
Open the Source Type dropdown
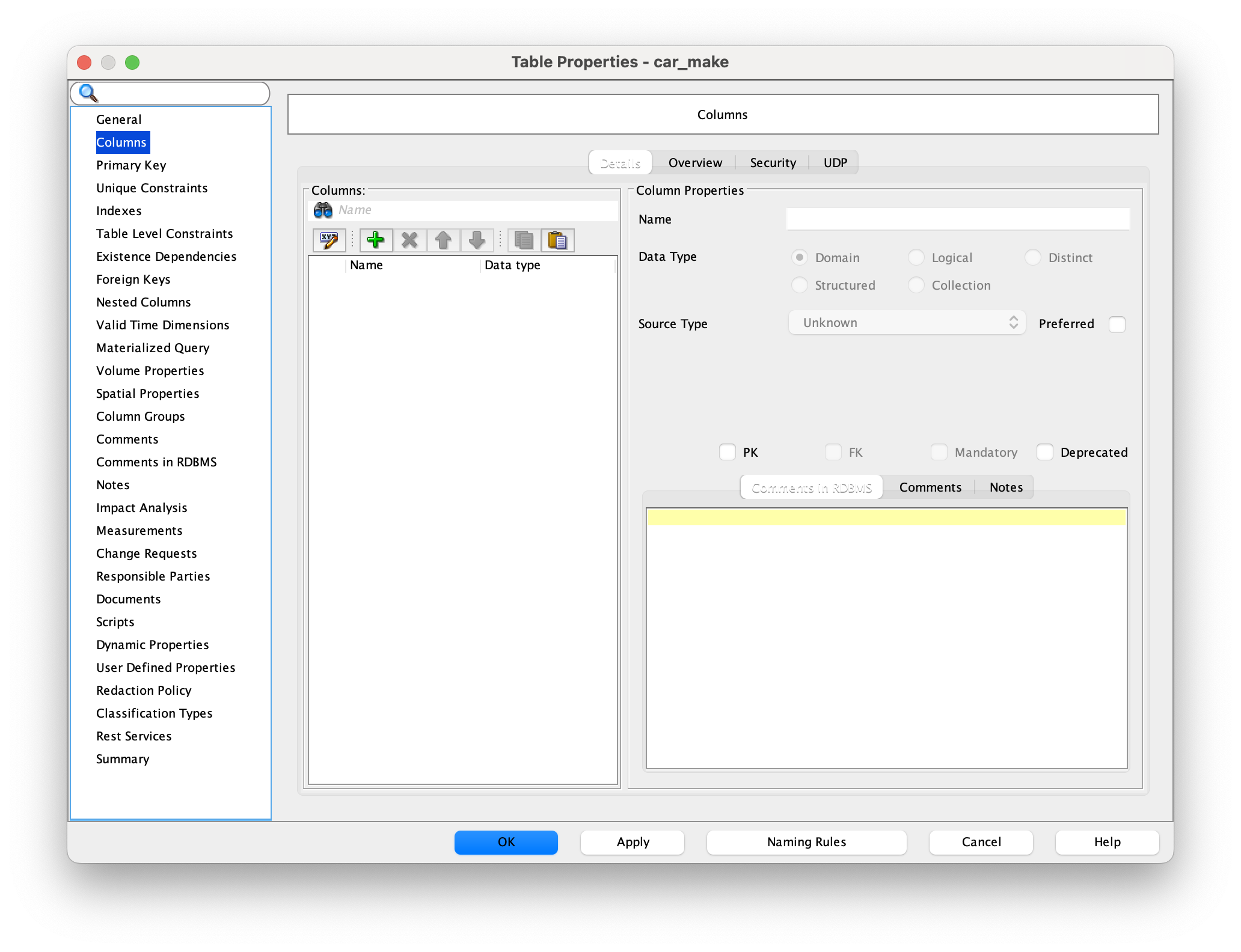tap(906, 323)
